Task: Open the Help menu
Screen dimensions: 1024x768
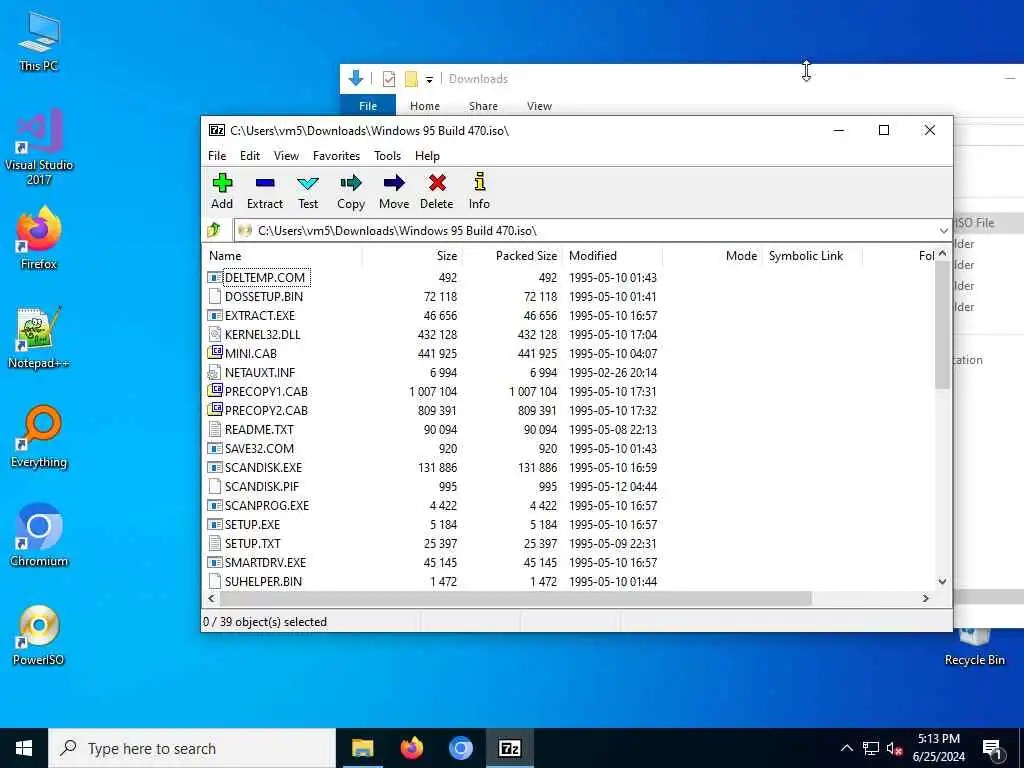Action: pyautogui.click(x=427, y=155)
